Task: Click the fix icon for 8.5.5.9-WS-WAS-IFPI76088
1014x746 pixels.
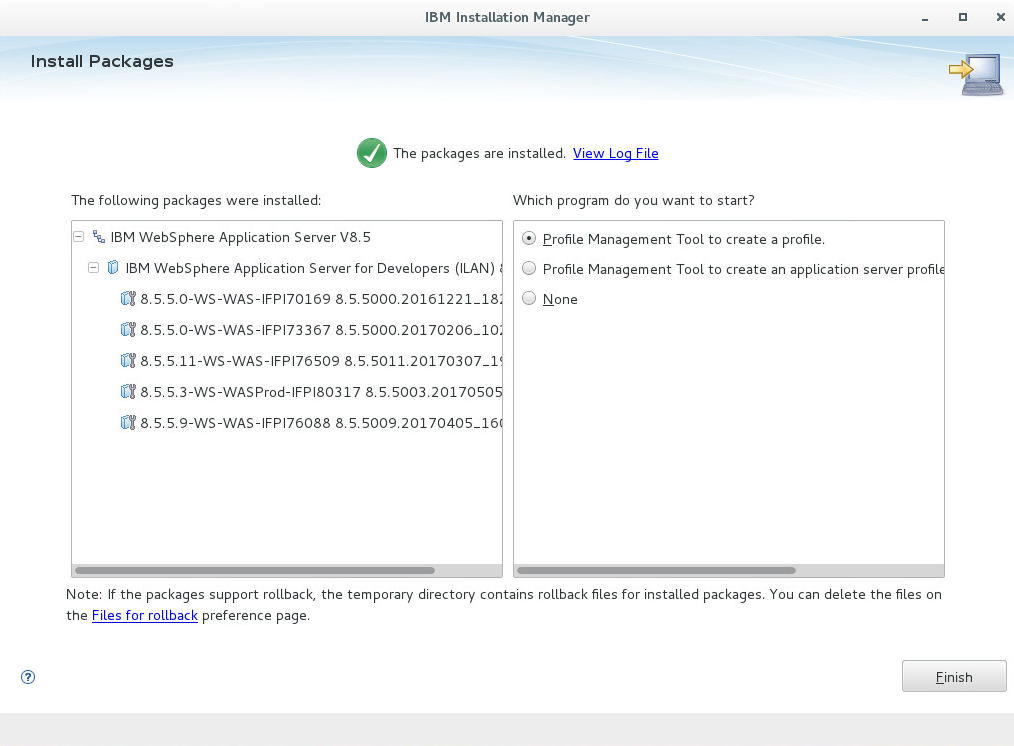Action: tap(128, 422)
